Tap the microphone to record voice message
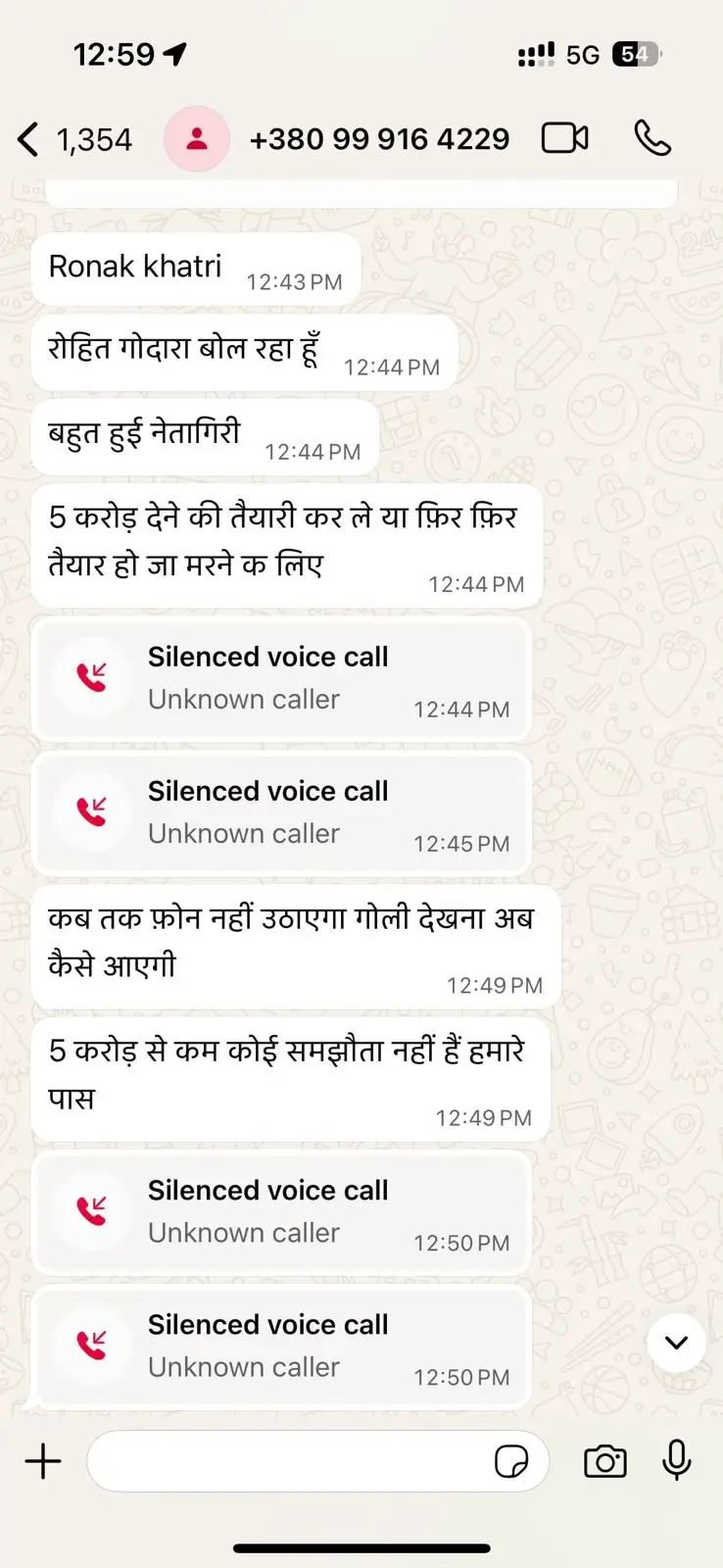723x1568 pixels. 676,1460
